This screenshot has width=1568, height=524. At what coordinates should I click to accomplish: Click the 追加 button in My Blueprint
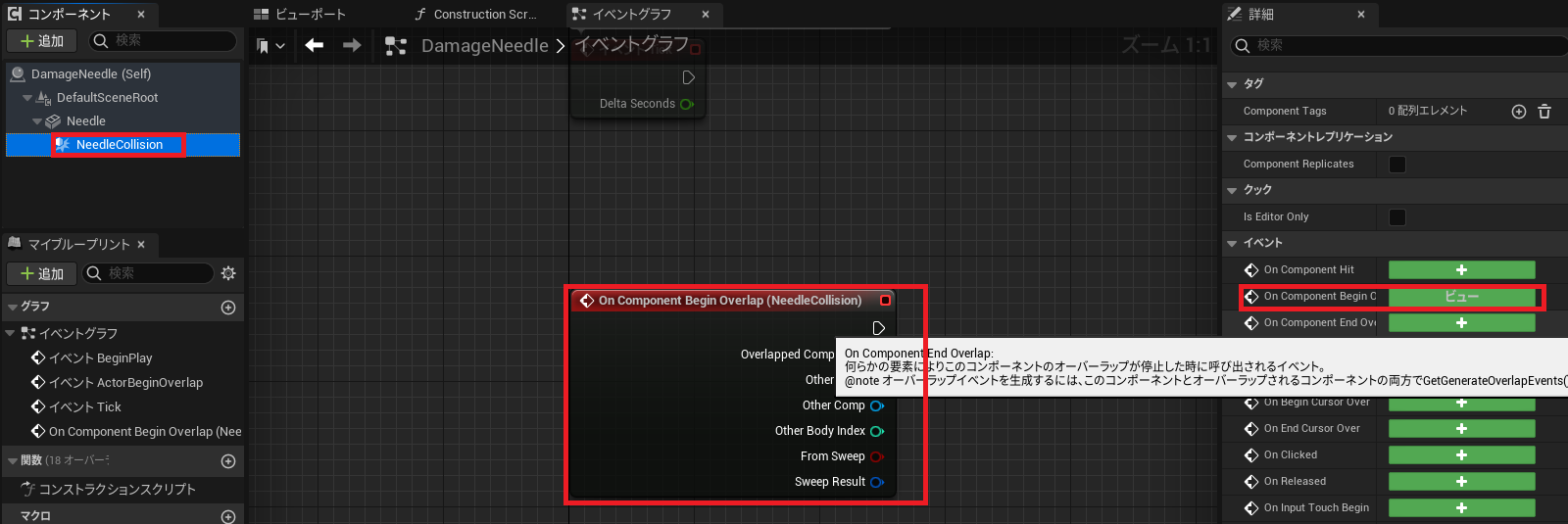(x=42, y=273)
